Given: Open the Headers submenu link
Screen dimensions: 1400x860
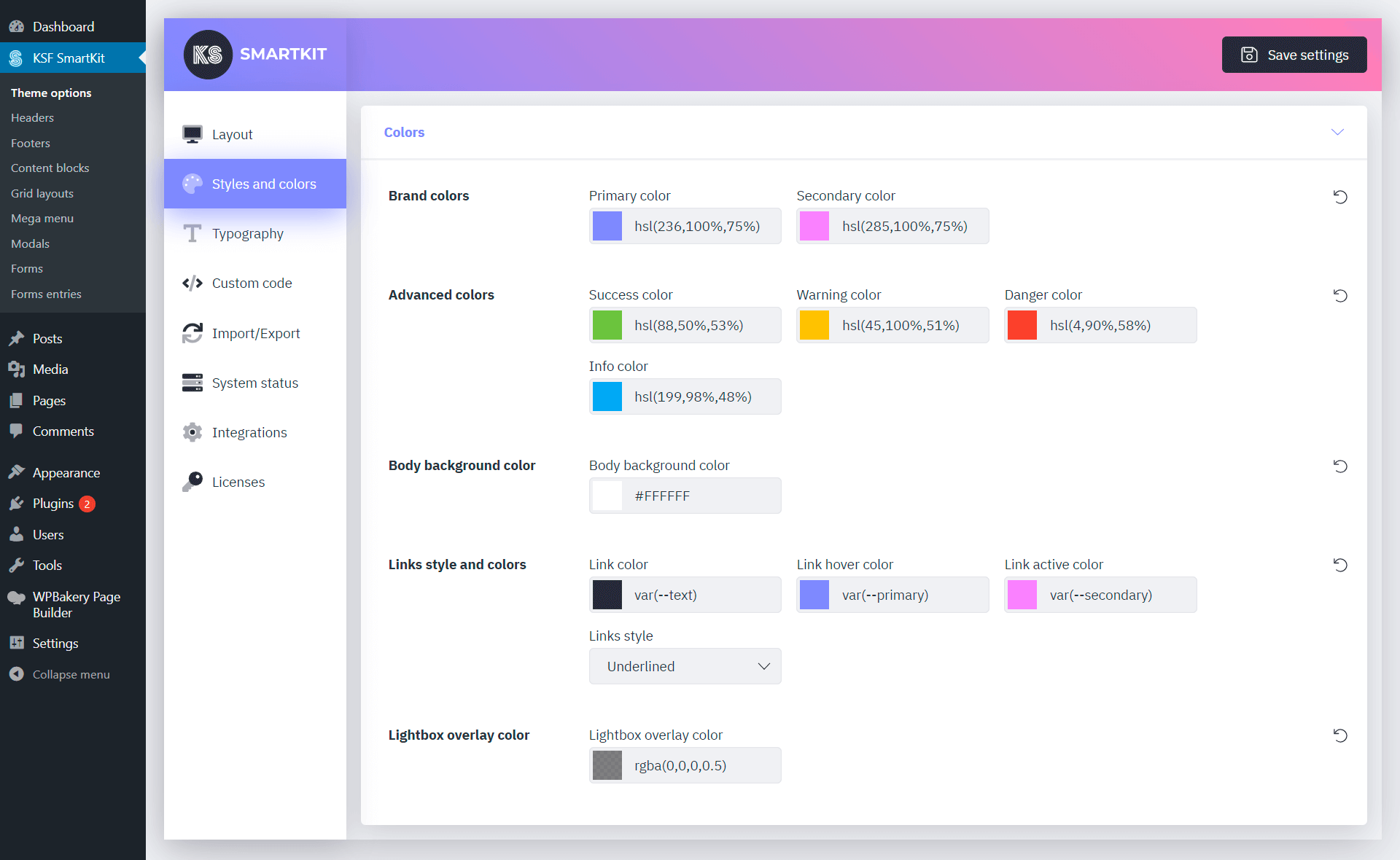Looking at the screenshot, I should [33, 118].
